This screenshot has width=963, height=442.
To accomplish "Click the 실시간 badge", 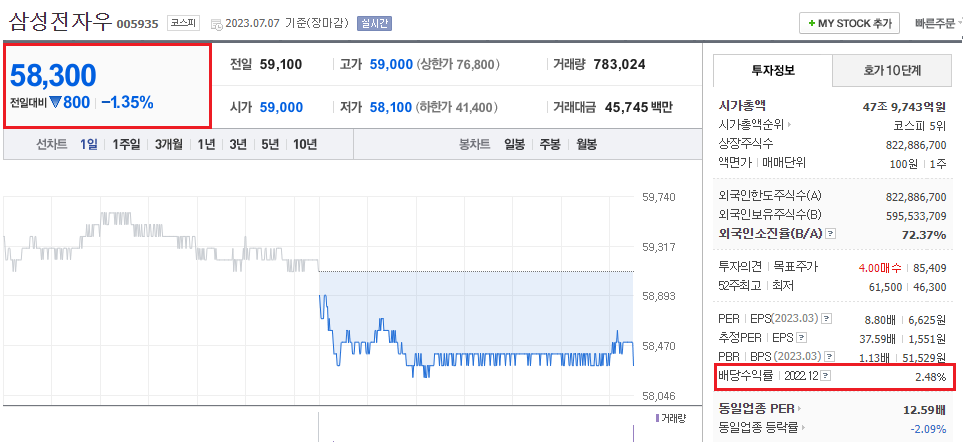I will (x=374, y=24).
